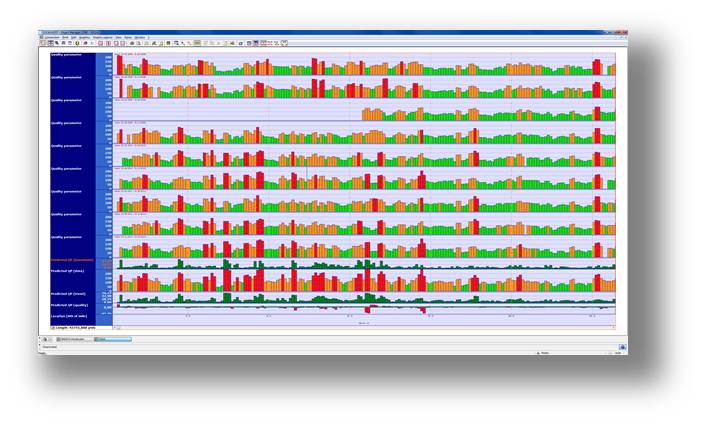This screenshot has width=704, height=425.
Task: Click the last icon at toolbar's right end
Action: point(285,43)
